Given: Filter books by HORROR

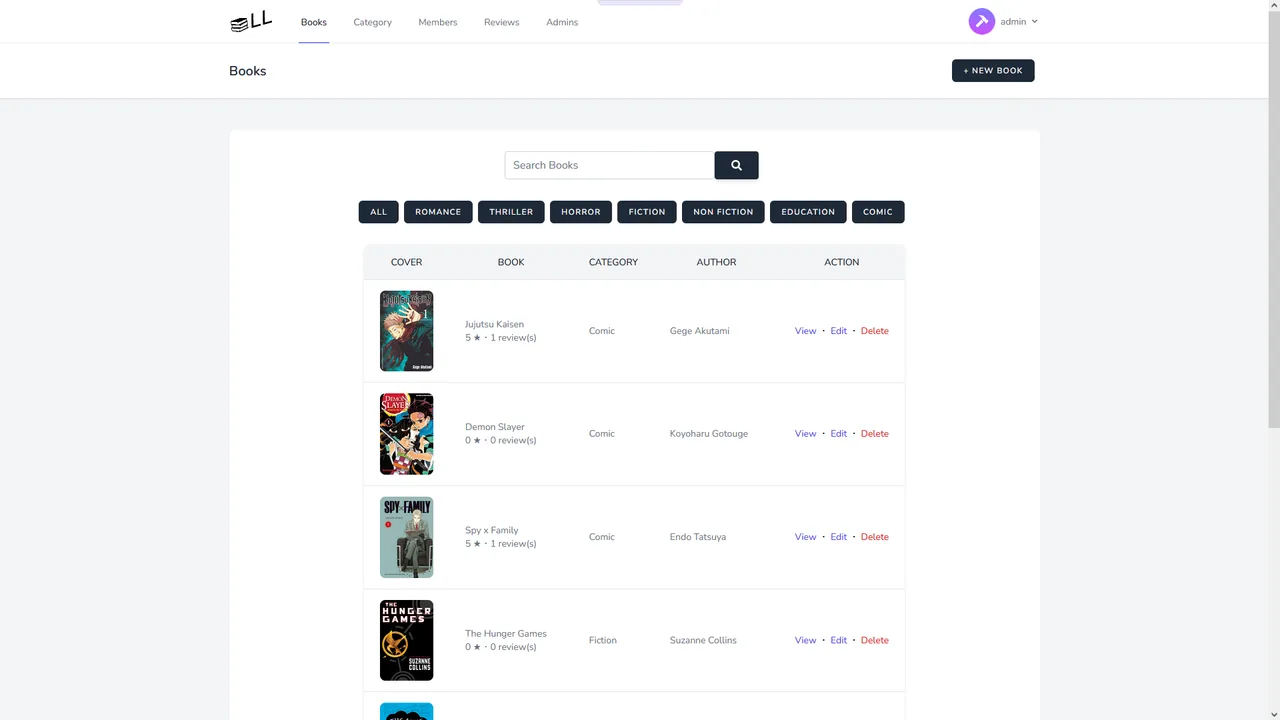Looking at the screenshot, I should [581, 212].
